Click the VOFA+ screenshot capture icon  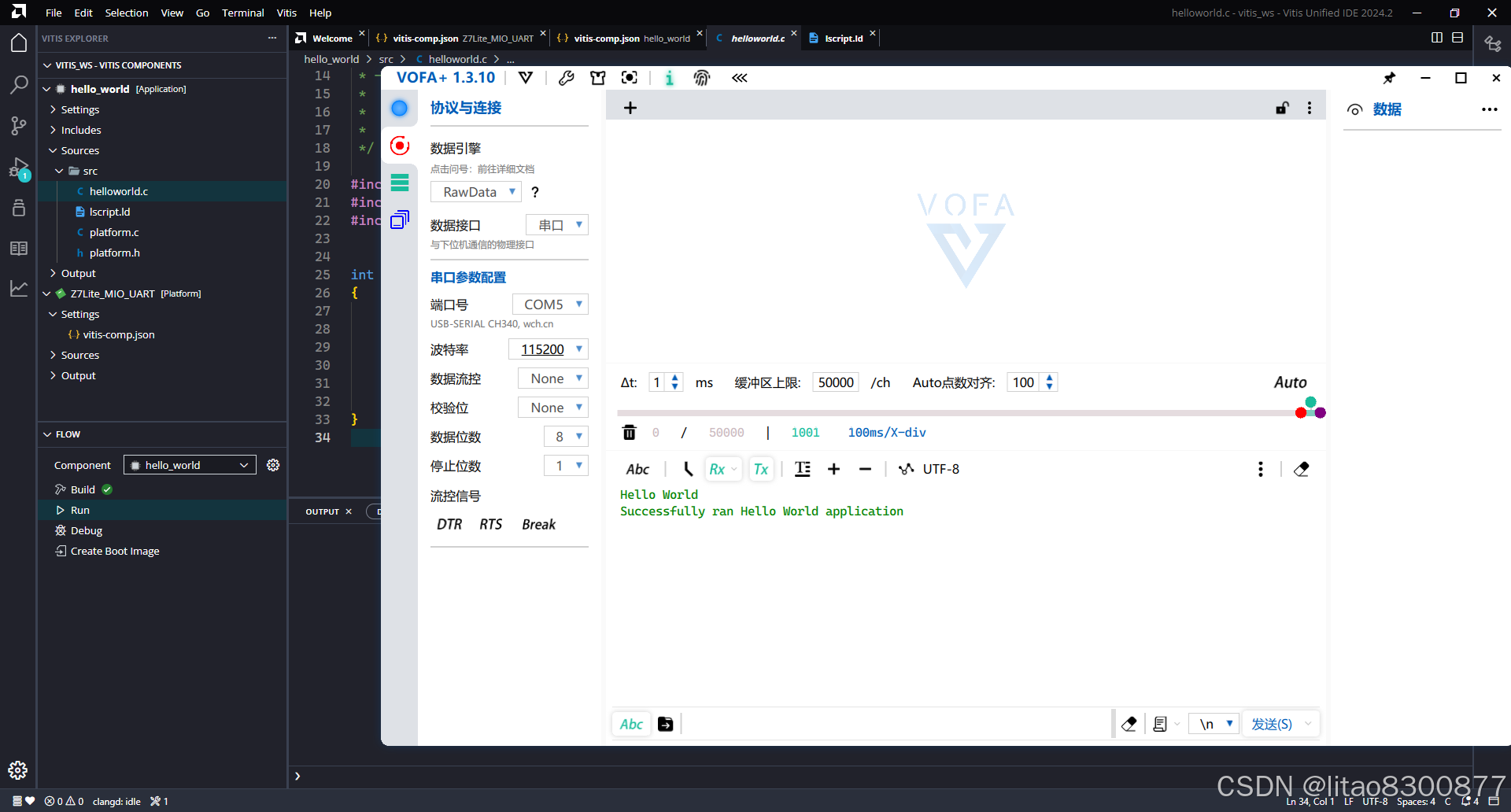tap(629, 77)
